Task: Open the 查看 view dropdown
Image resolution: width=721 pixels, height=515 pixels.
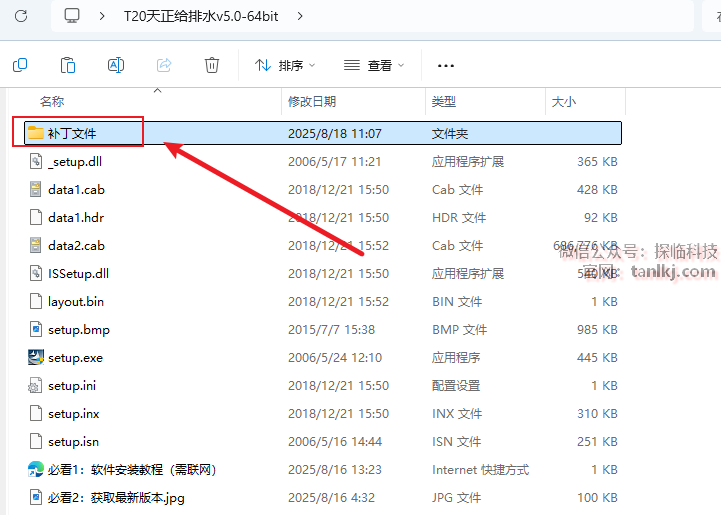Action: click(x=374, y=65)
